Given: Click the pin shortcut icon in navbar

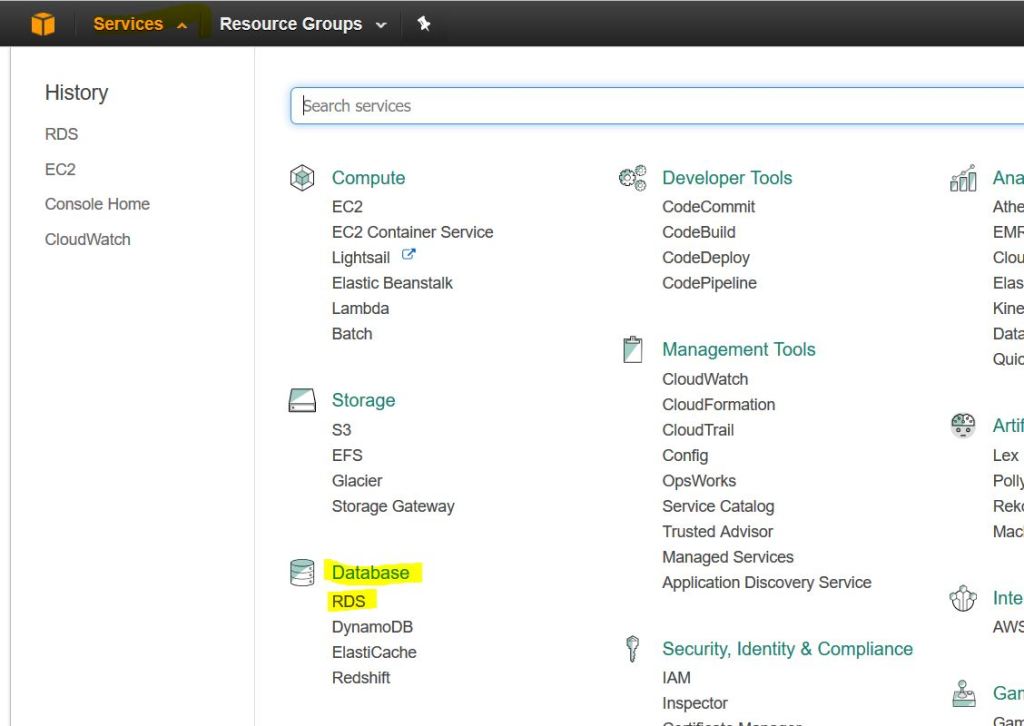Looking at the screenshot, I should click(x=424, y=24).
